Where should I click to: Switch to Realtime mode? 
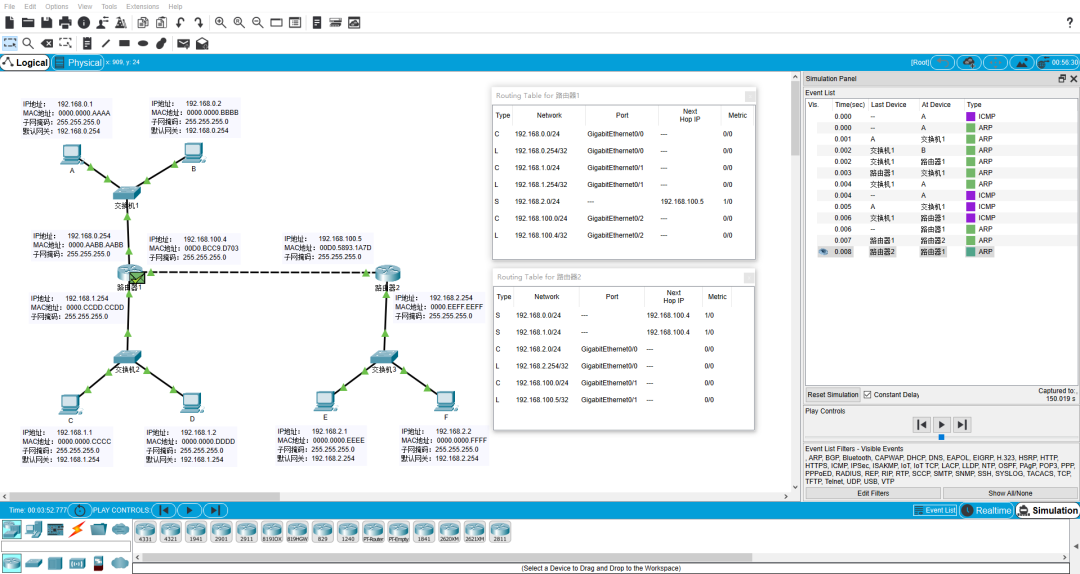[986, 510]
